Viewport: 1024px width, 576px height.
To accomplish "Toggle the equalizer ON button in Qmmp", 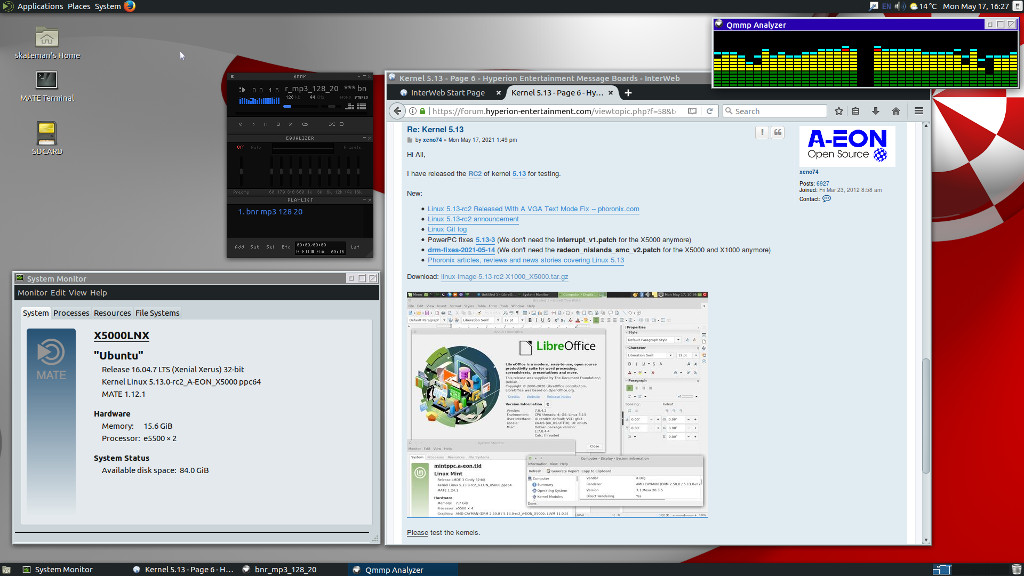I will (x=240, y=148).
